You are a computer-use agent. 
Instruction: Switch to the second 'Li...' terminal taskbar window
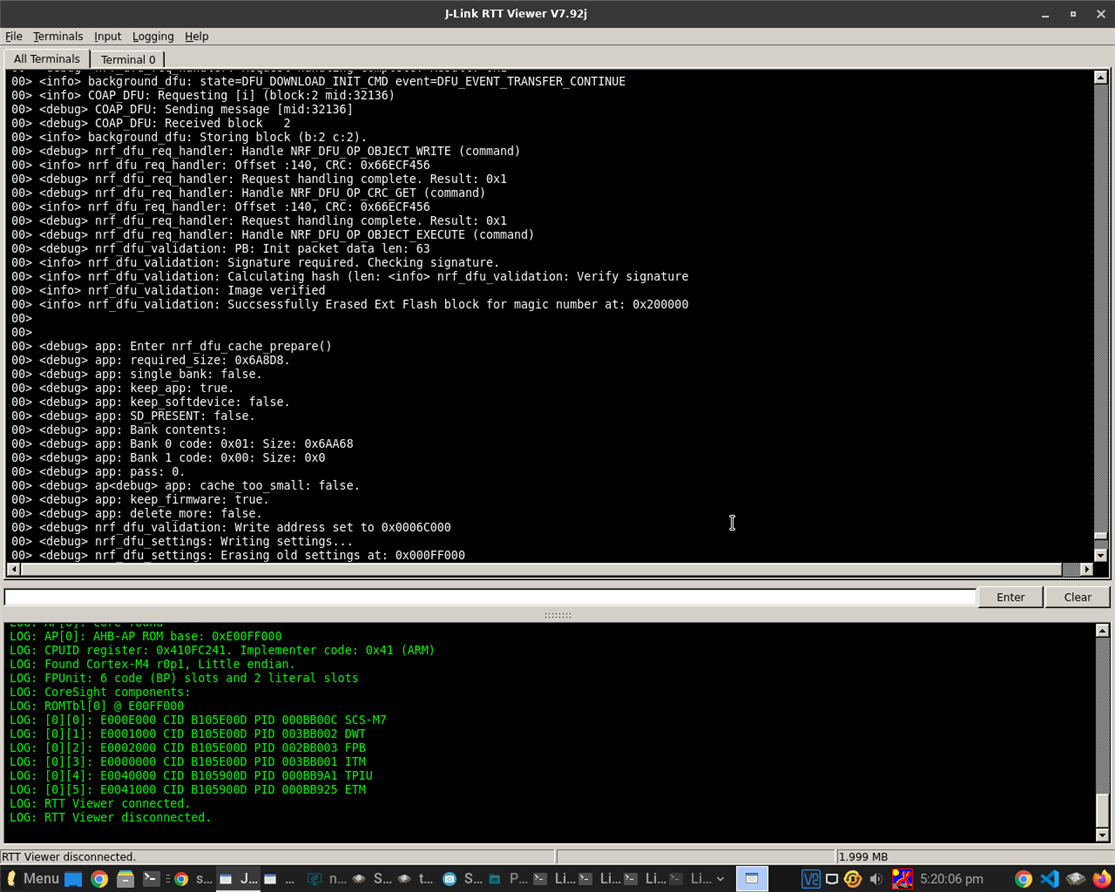599,879
